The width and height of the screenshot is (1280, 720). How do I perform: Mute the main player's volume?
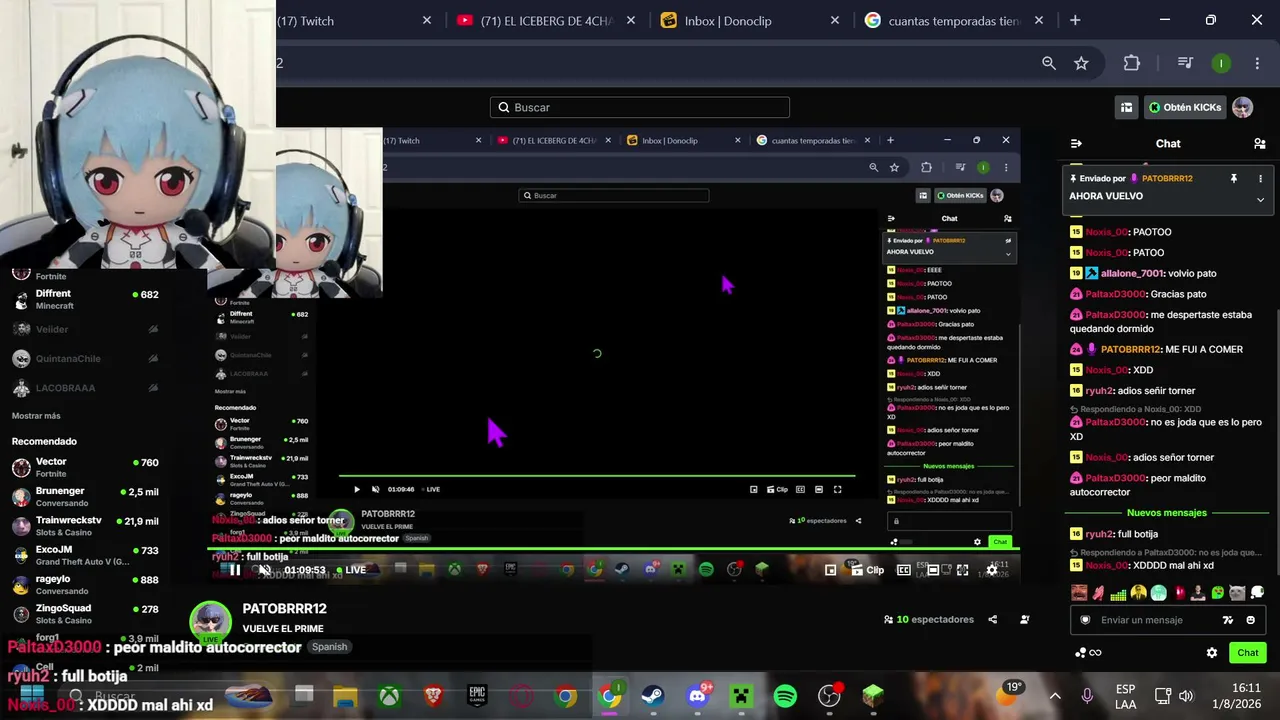(265, 570)
